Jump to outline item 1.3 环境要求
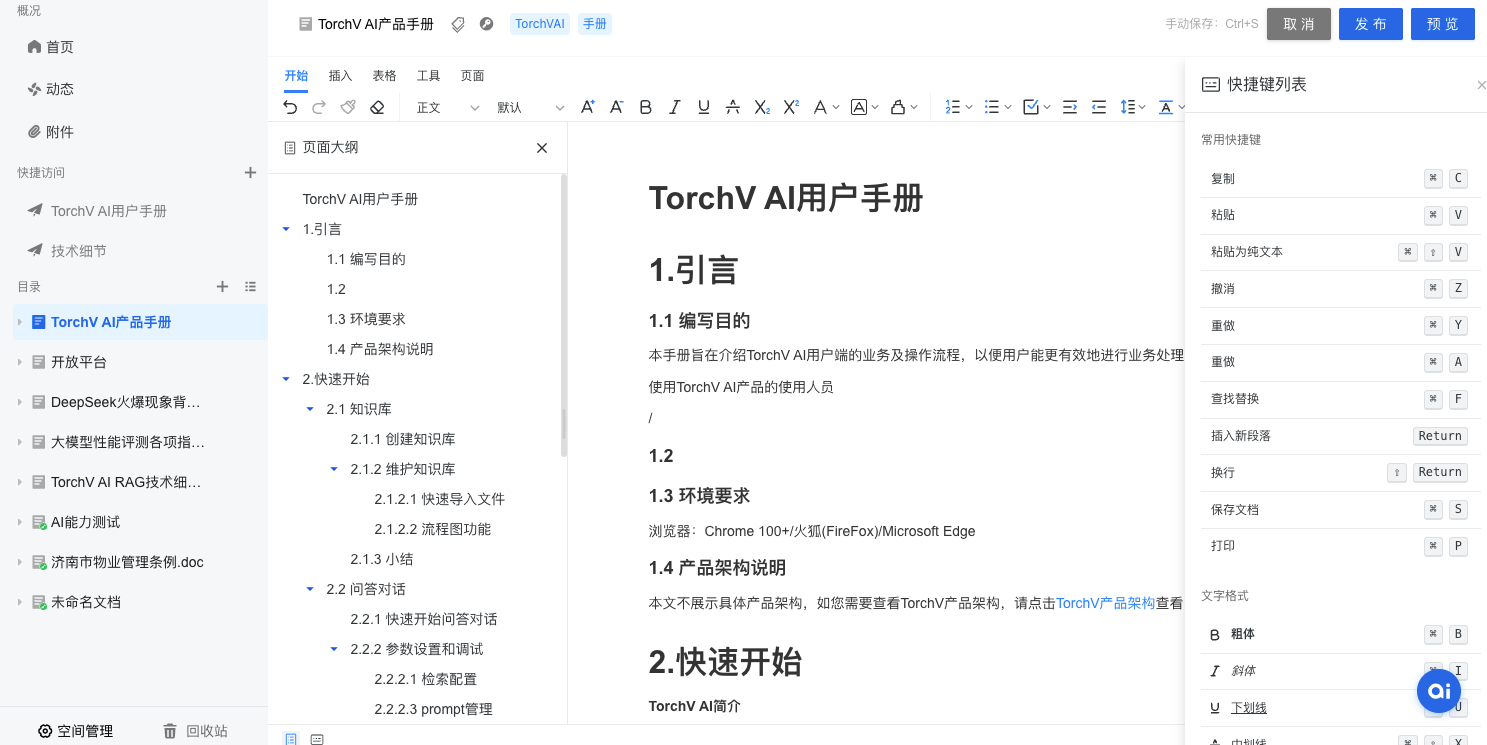The width and height of the screenshot is (1487, 745). coord(366,319)
